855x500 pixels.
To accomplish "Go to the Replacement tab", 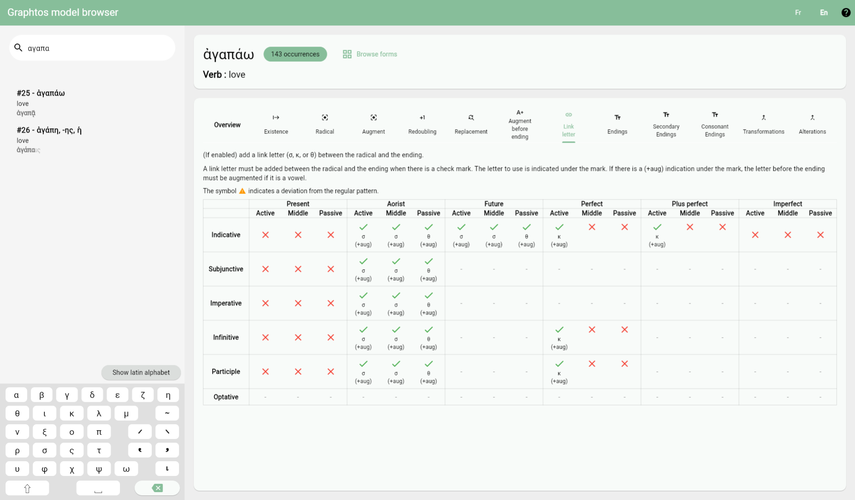I will pyautogui.click(x=471, y=124).
